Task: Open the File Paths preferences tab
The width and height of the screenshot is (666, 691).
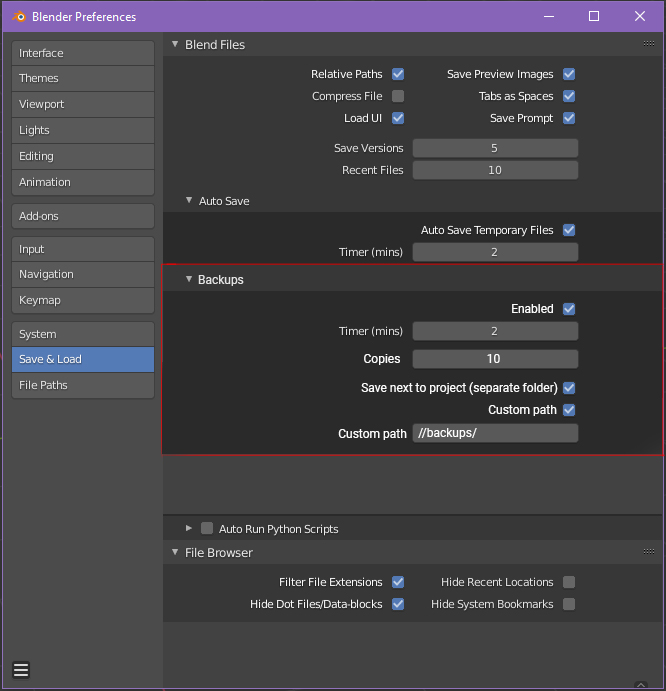Action: (x=83, y=386)
